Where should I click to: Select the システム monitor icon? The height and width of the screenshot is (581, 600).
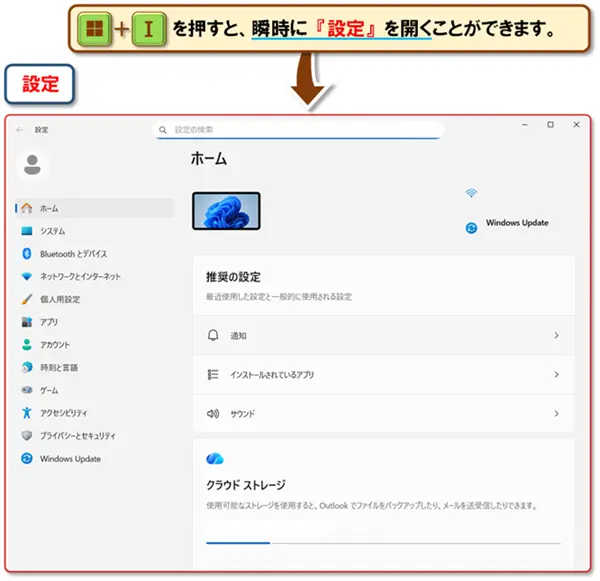pyautogui.click(x=27, y=231)
